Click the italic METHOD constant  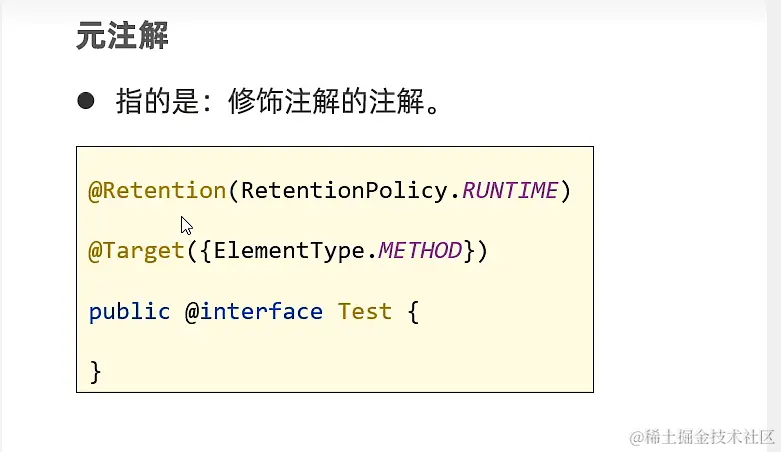[420, 251]
